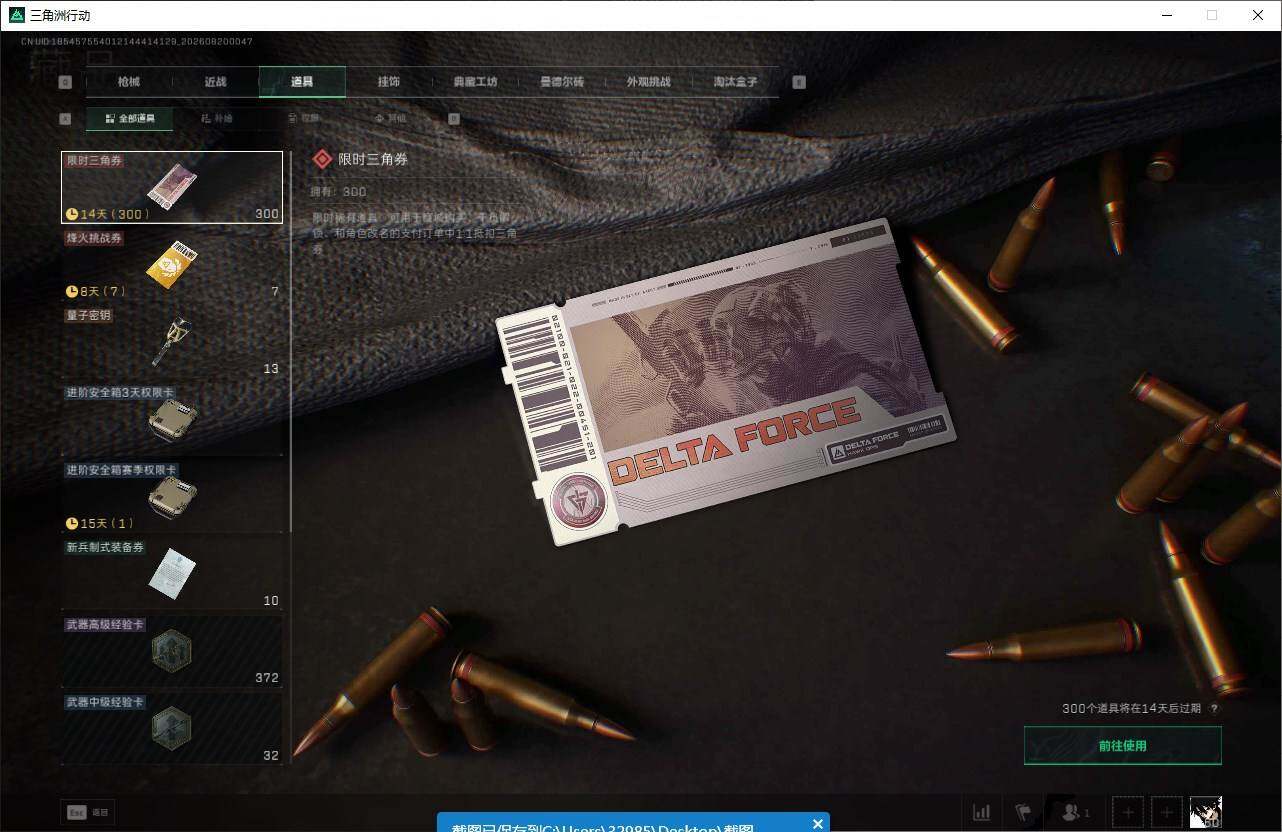Go to the 典藏工坊 tab
The width and height of the screenshot is (1282, 832).
(475, 82)
